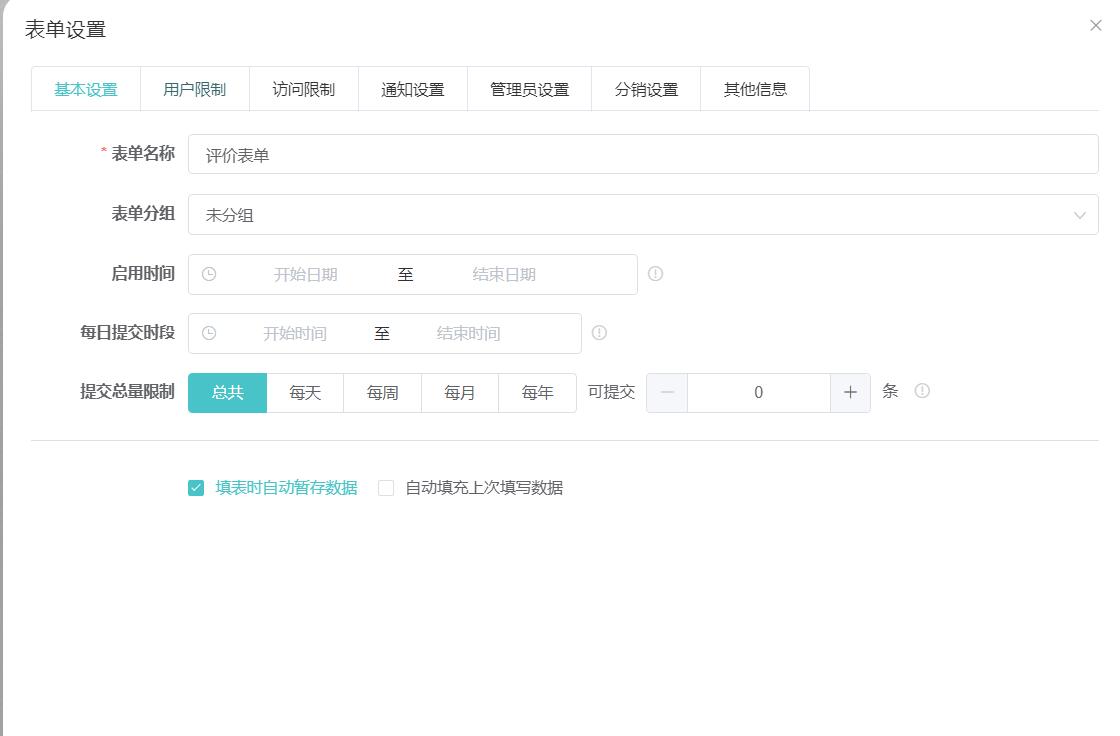Increase submission count with plus button
Viewport: 1120px width, 736px height.
(850, 392)
